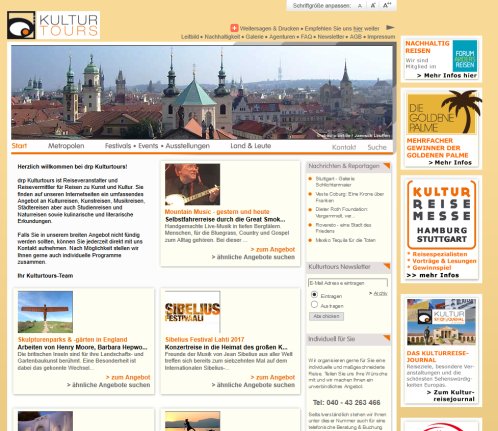The width and height of the screenshot is (498, 431).
Task: Click the Kultur Reise Messe logo
Action: point(441,215)
